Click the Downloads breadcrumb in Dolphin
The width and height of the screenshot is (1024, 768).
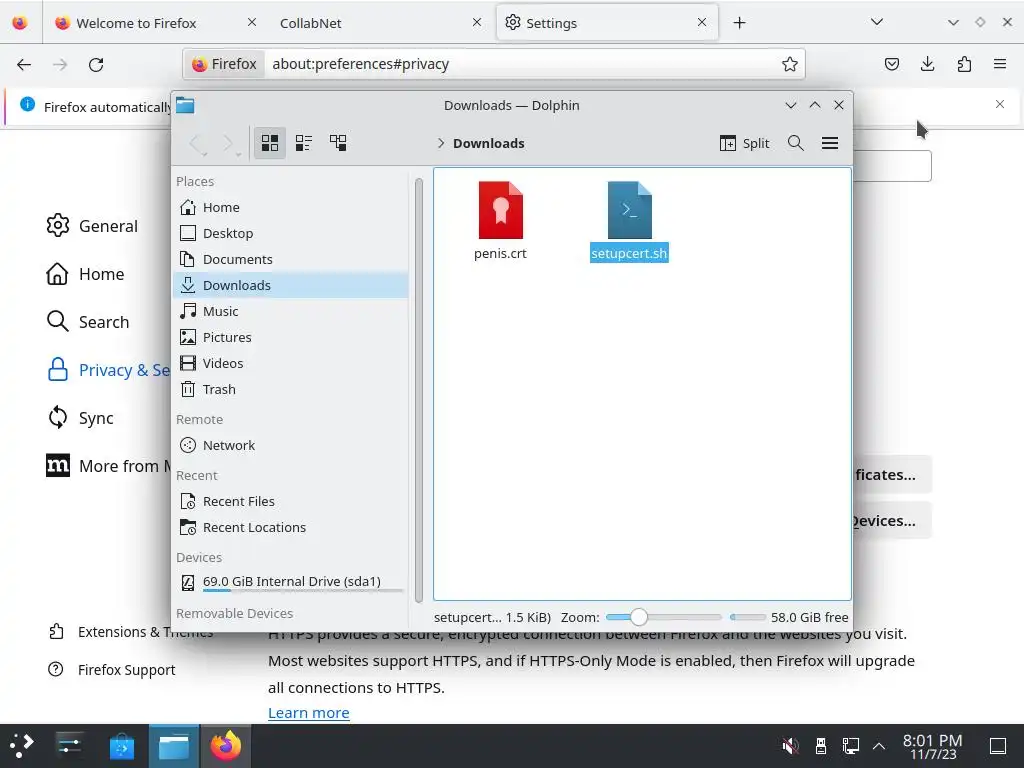(488, 144)
